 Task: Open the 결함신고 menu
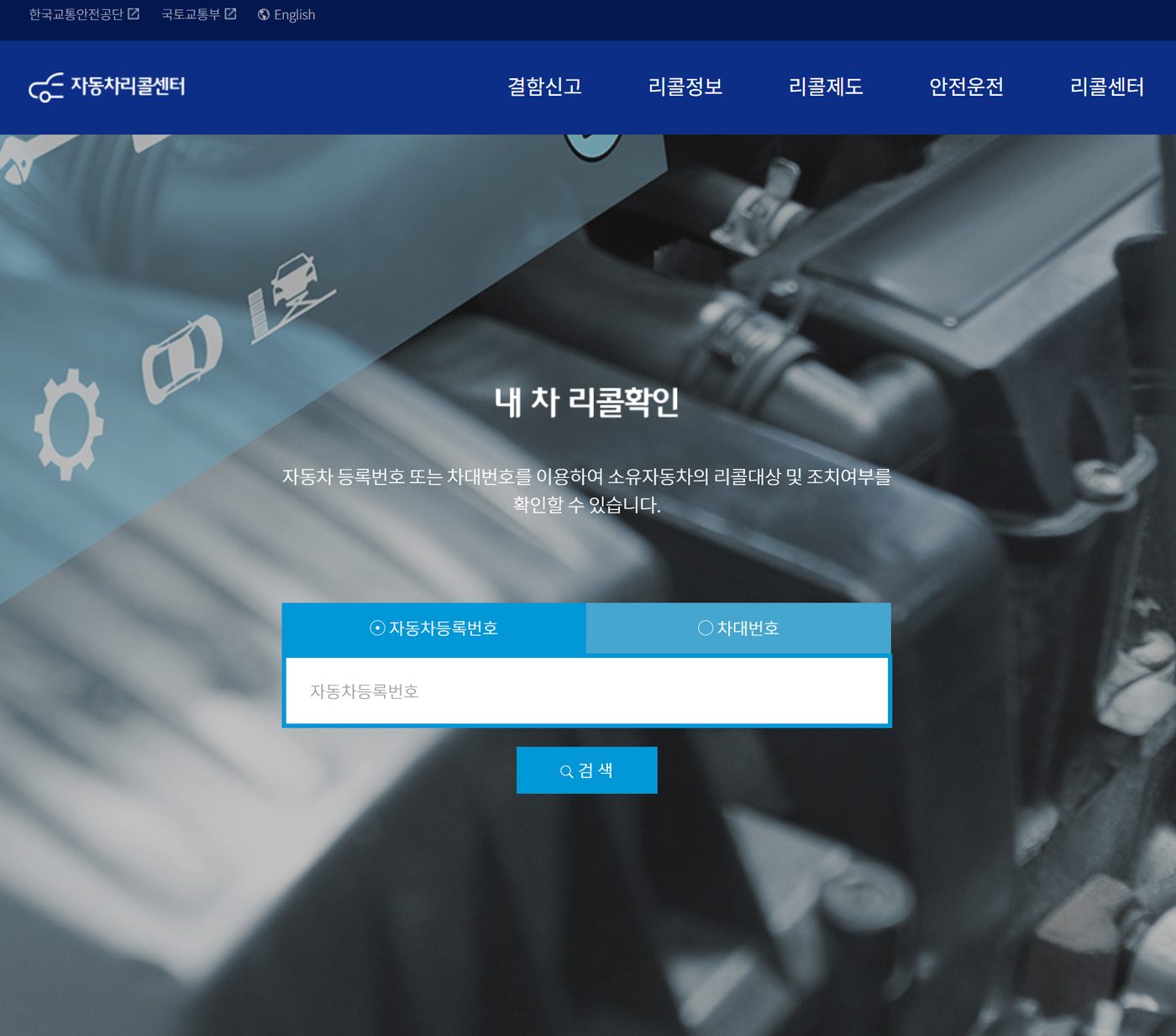coord(544,87)
